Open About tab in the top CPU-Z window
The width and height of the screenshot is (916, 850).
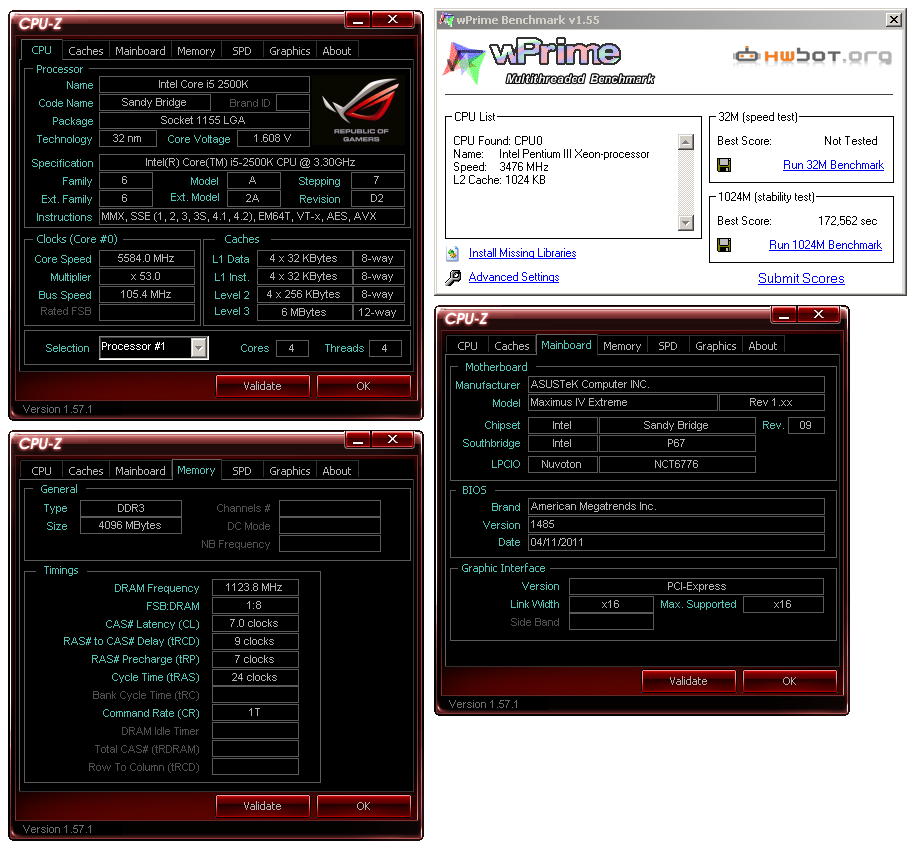coord(336,51)
